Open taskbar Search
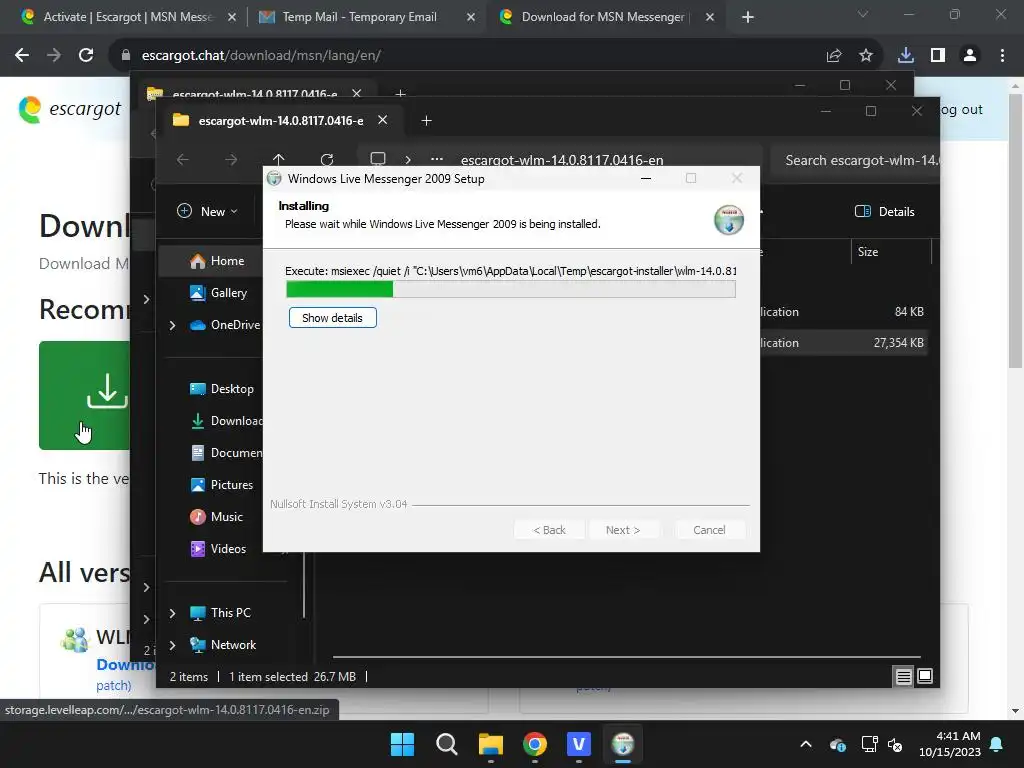The image size is (1024, 768). click(x=447, y=744)
